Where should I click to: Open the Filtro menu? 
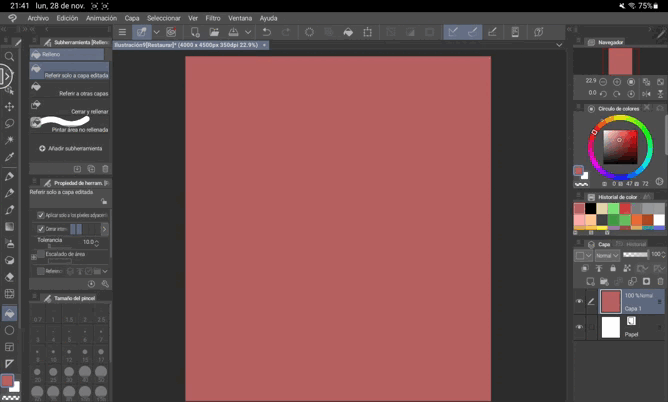click(x=213, y=18)
